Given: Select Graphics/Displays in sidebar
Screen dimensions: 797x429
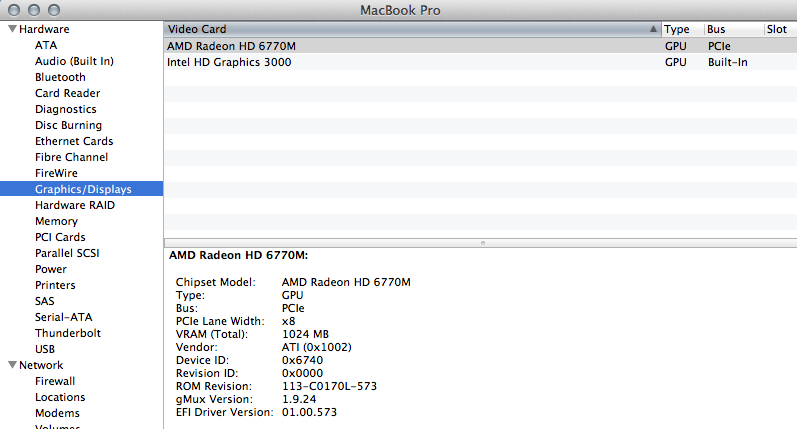Looking at the screenshot, I should [81, 189].
